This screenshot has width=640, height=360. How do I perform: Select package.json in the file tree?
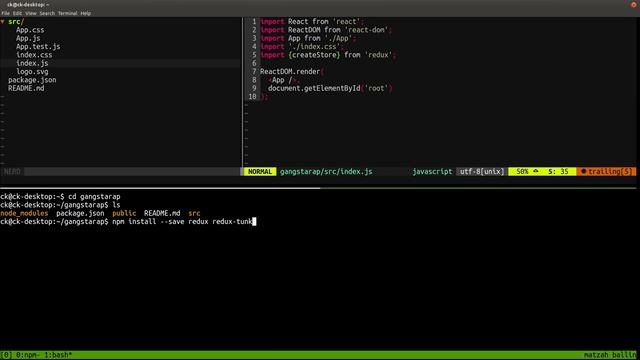[x=32, y=80]
